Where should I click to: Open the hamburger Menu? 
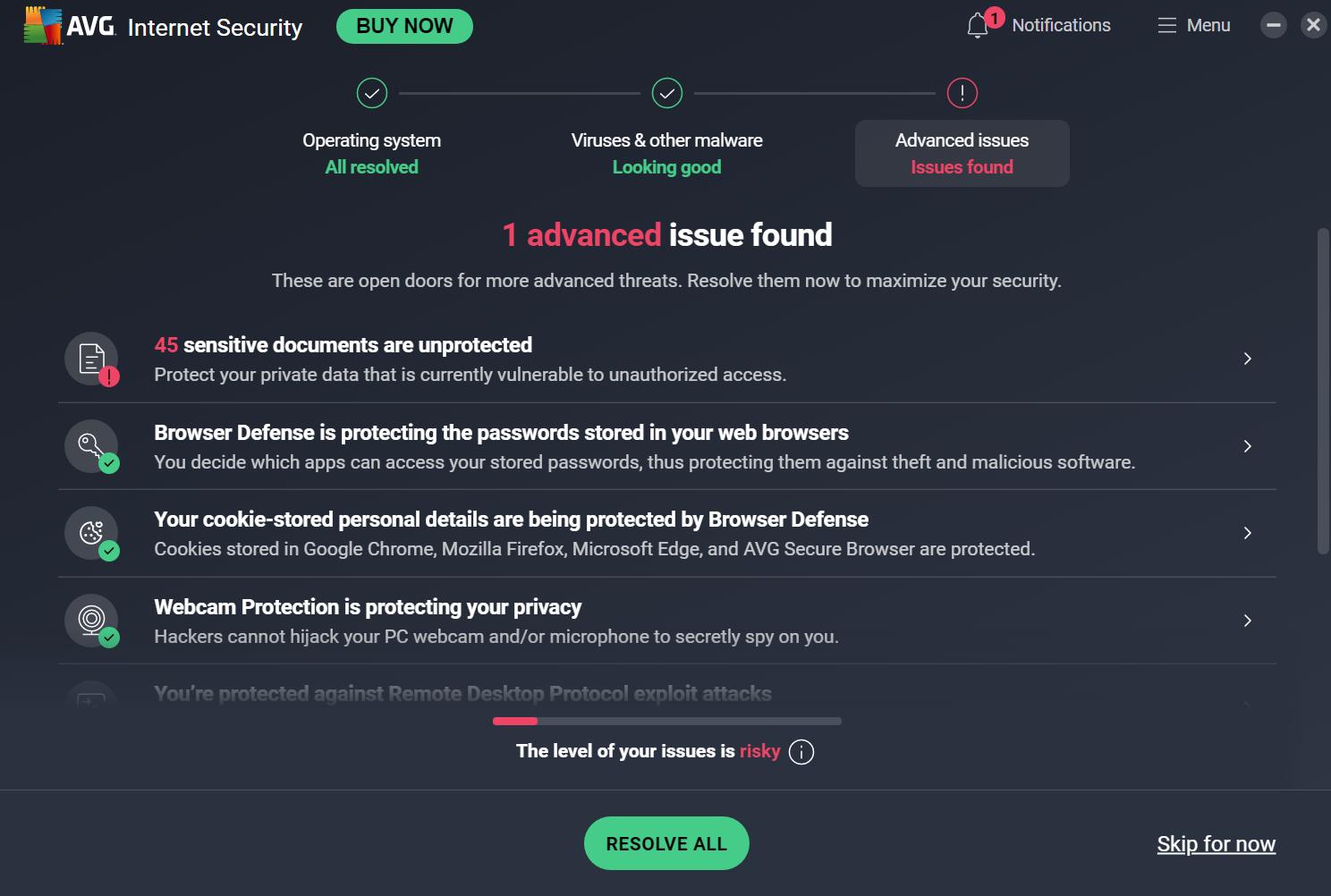[x=1193, y=26]
